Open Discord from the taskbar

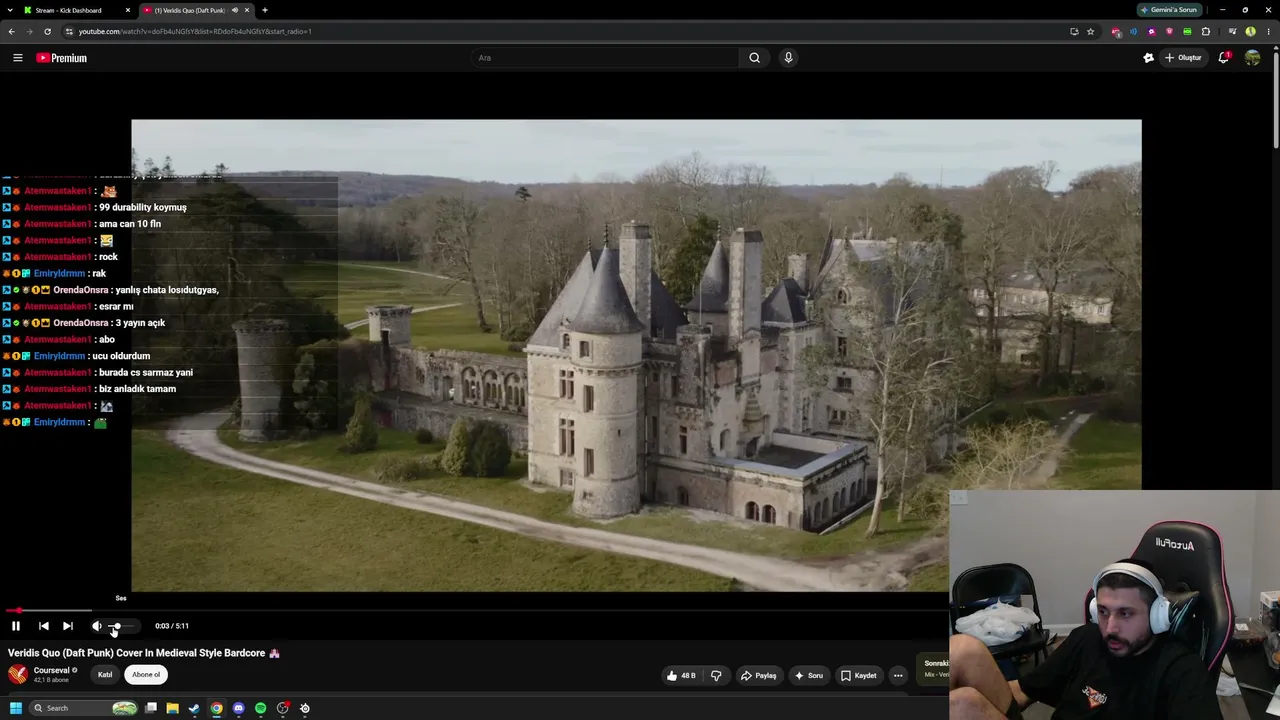pyautogui.click(x=238, y=708)
